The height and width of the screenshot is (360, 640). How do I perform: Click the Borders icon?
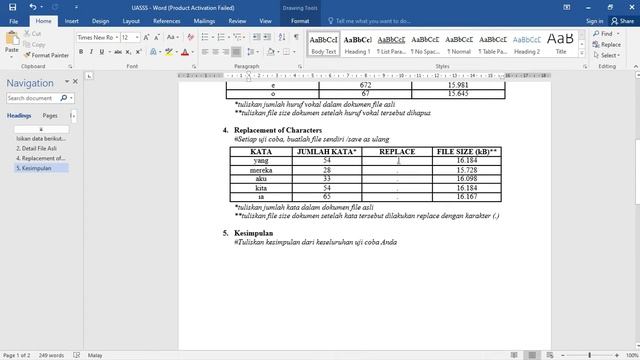[x=287, y=52]
